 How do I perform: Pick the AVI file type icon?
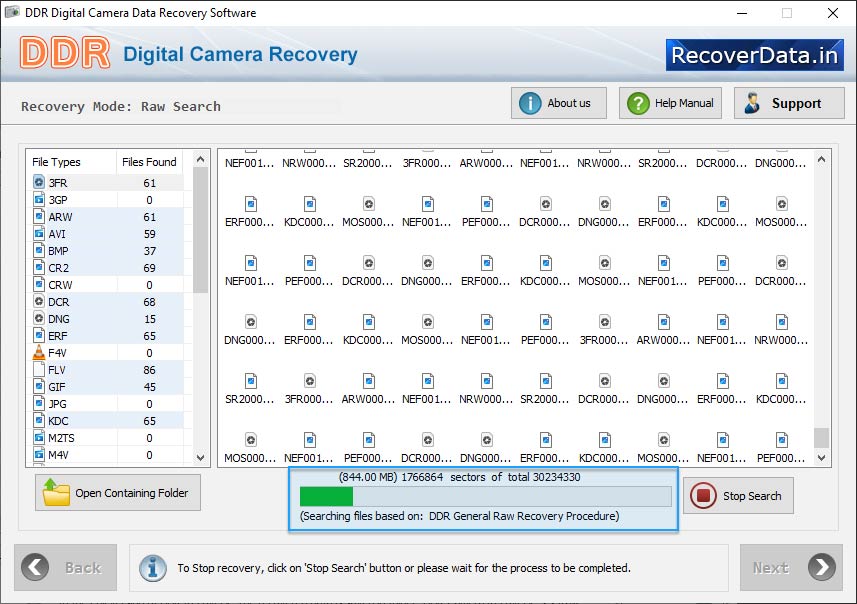click(x=39, y=233)
